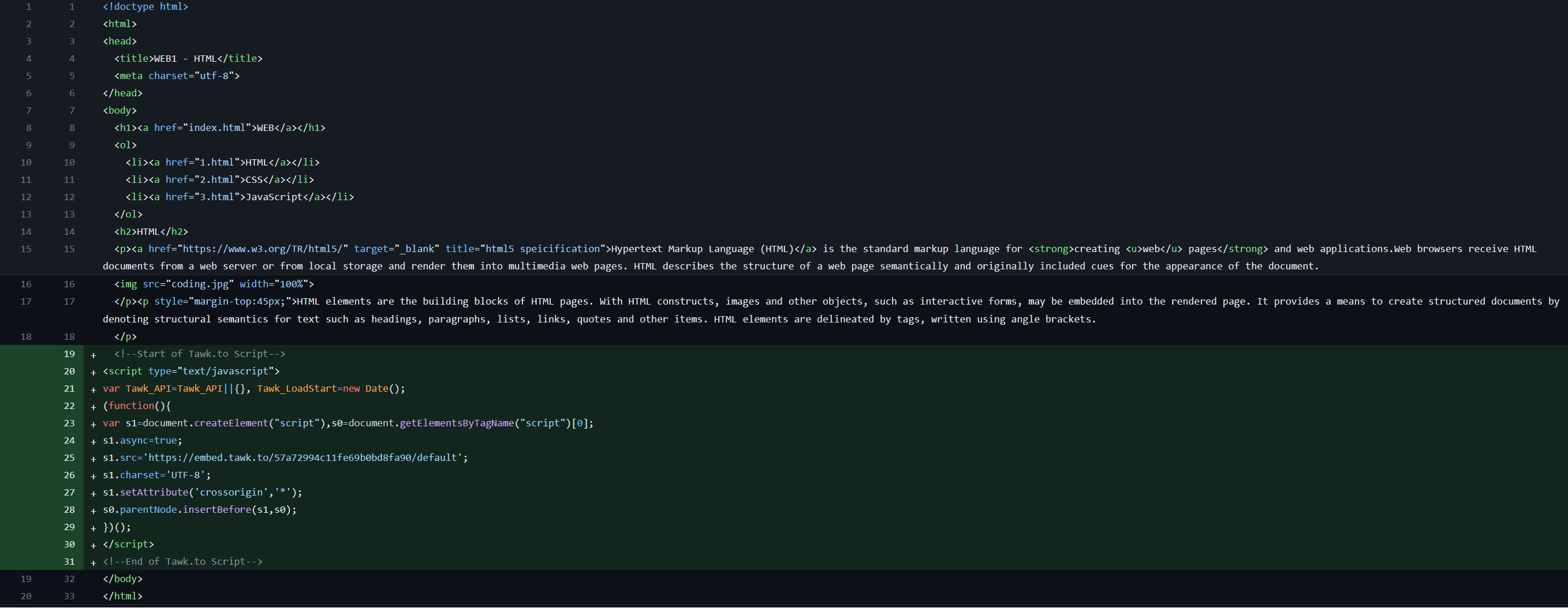1568x608 pixels.
Task: Click the index.html href on line 8
Action: click(216, 127)
